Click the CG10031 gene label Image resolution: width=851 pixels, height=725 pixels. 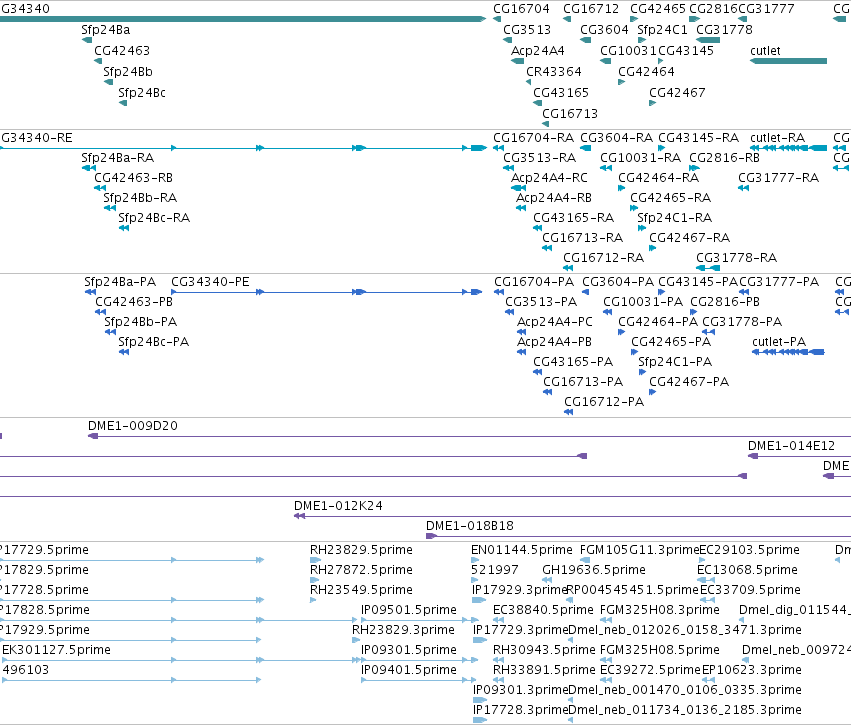click(628, 51)
